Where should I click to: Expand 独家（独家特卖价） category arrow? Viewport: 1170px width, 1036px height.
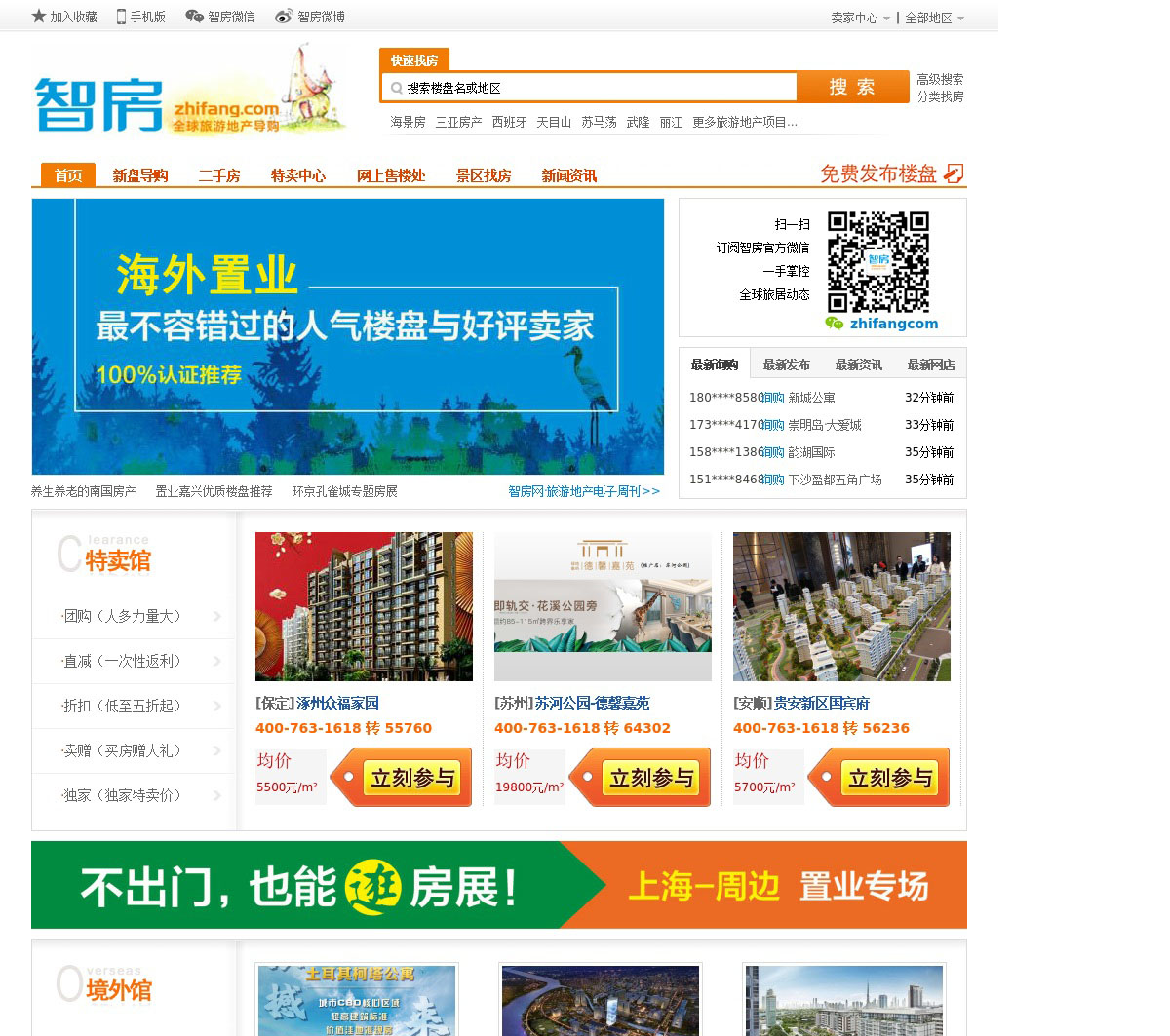(x=217, y=795)
